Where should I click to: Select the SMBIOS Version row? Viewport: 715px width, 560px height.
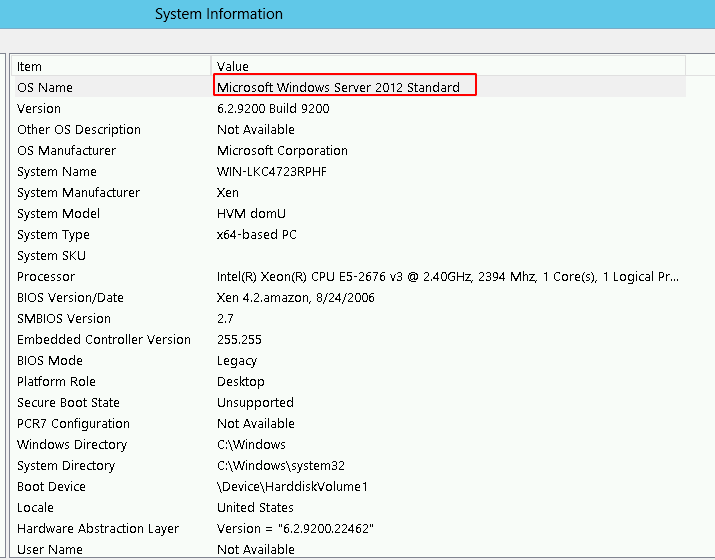click(64, 319)
